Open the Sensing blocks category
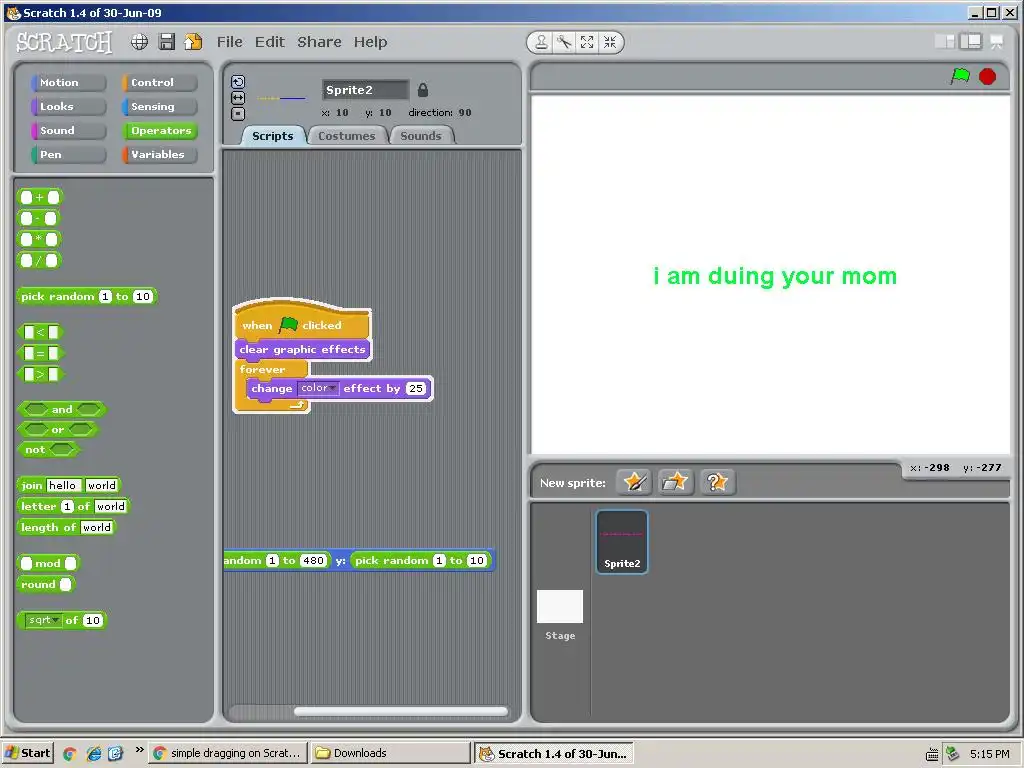This screenshot has width=1024, height=768. point(159,106)
